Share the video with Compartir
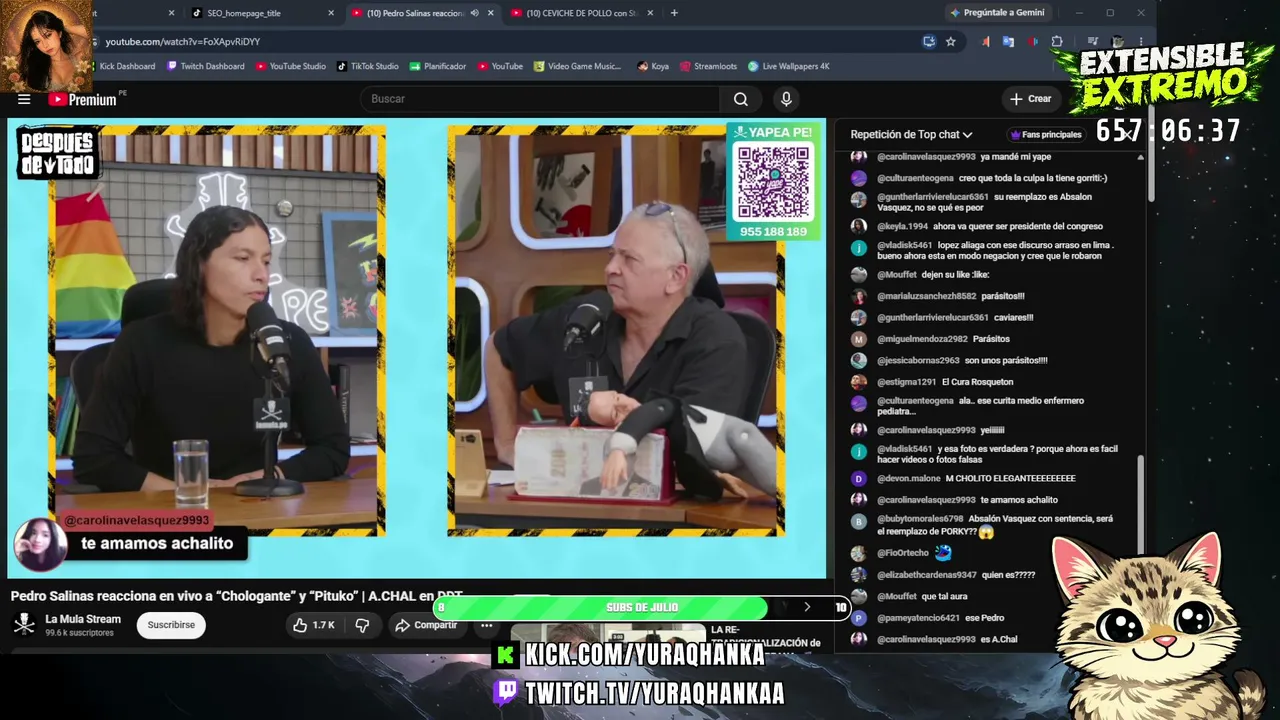 click(x=426, y=625)
